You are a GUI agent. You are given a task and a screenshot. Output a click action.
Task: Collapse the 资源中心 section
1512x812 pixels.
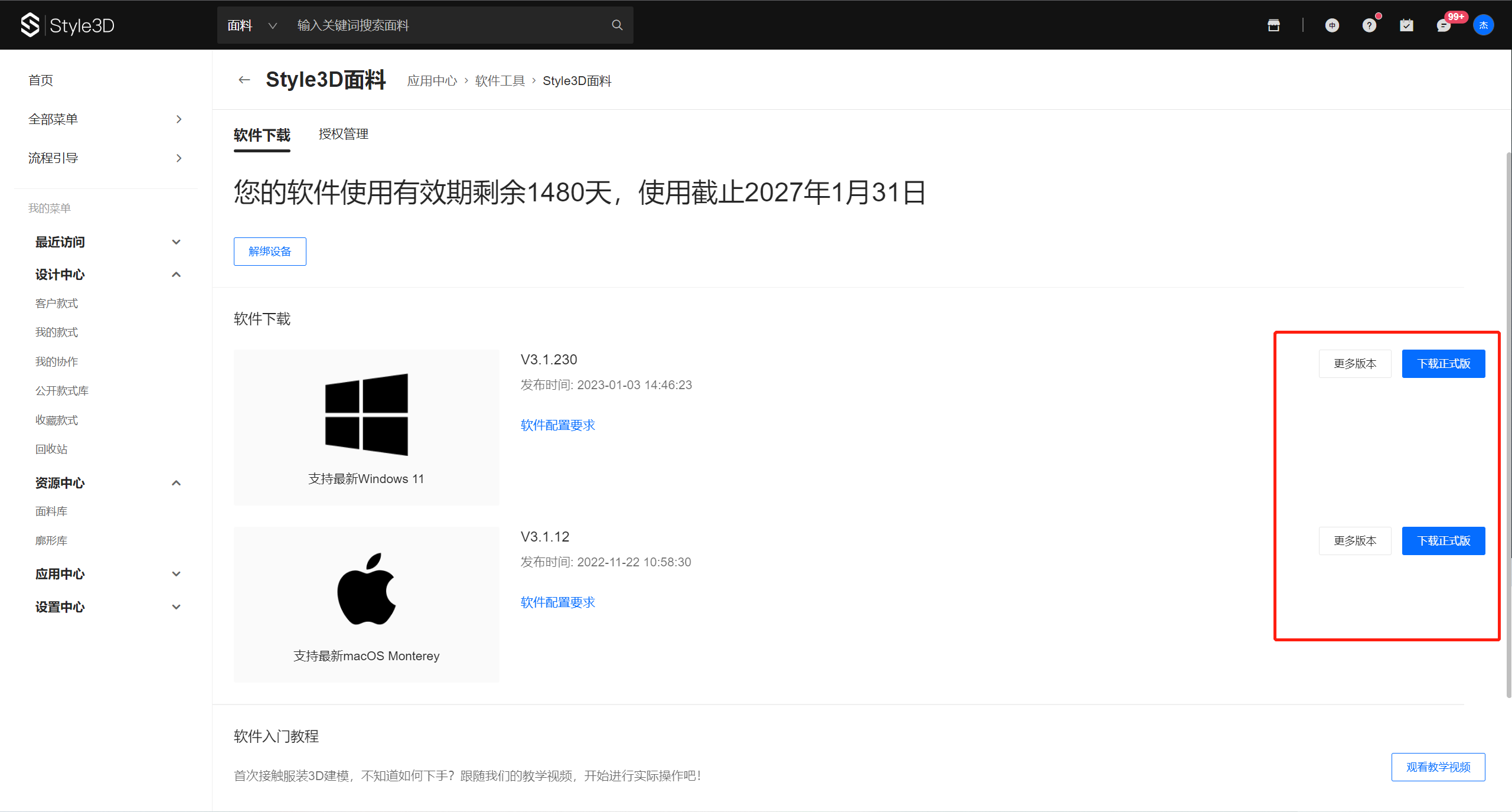click(x=176, y=483)
